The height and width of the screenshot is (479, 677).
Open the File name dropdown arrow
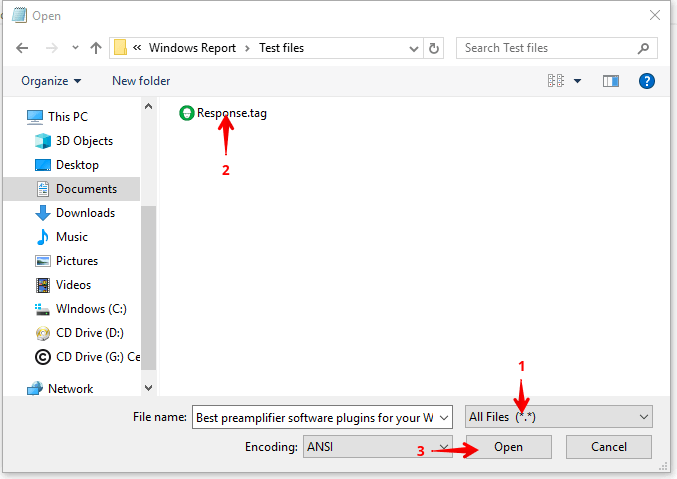(444, 418)
